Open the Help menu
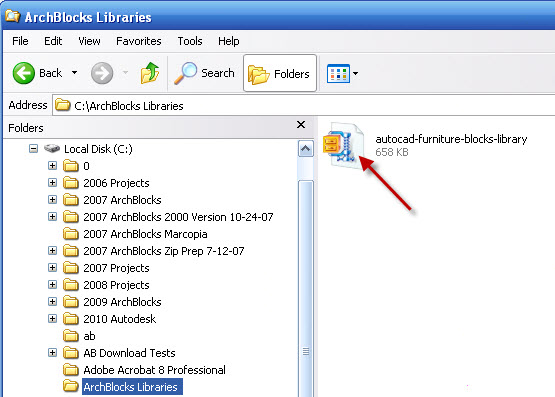 pyautogui.click(x=229, y=41)
